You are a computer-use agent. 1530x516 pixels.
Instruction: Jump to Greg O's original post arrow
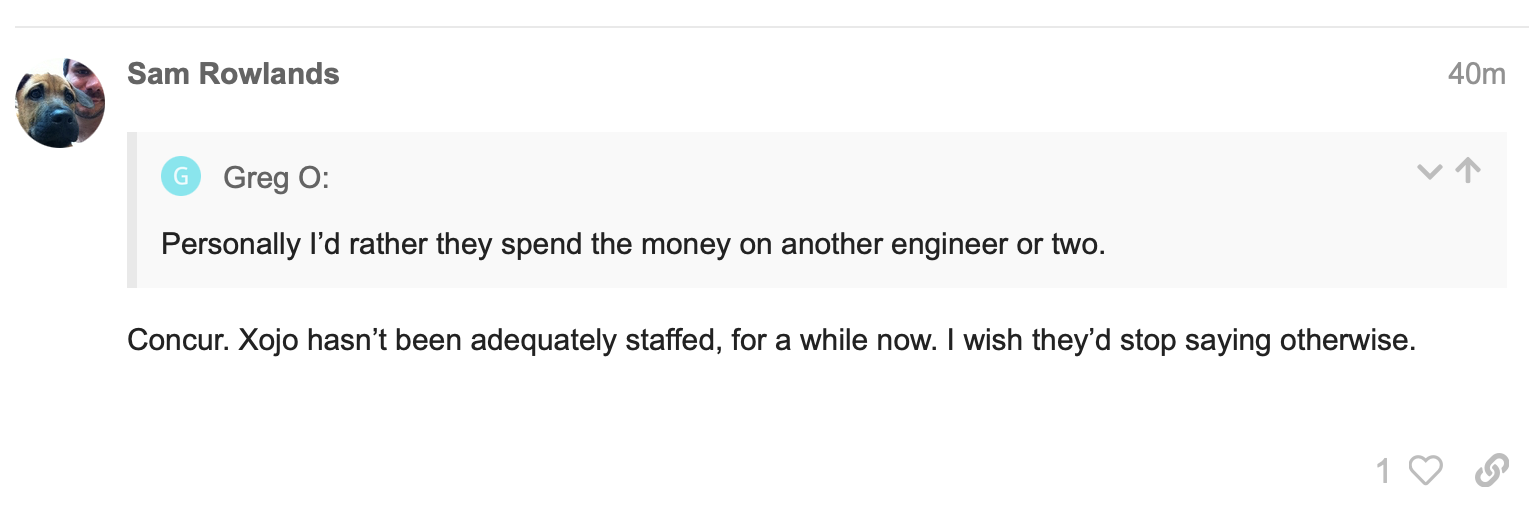(1468, 171)
